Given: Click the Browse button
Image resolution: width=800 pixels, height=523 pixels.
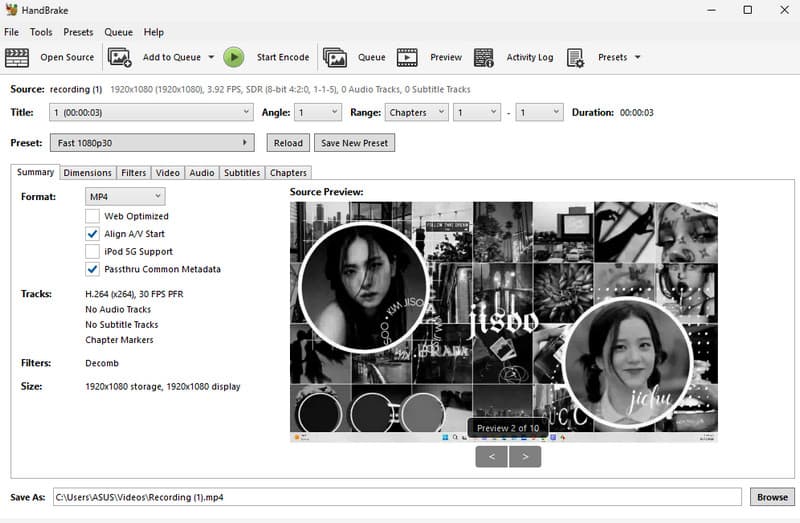Looking at the screenshot, I should pos(772,497).
